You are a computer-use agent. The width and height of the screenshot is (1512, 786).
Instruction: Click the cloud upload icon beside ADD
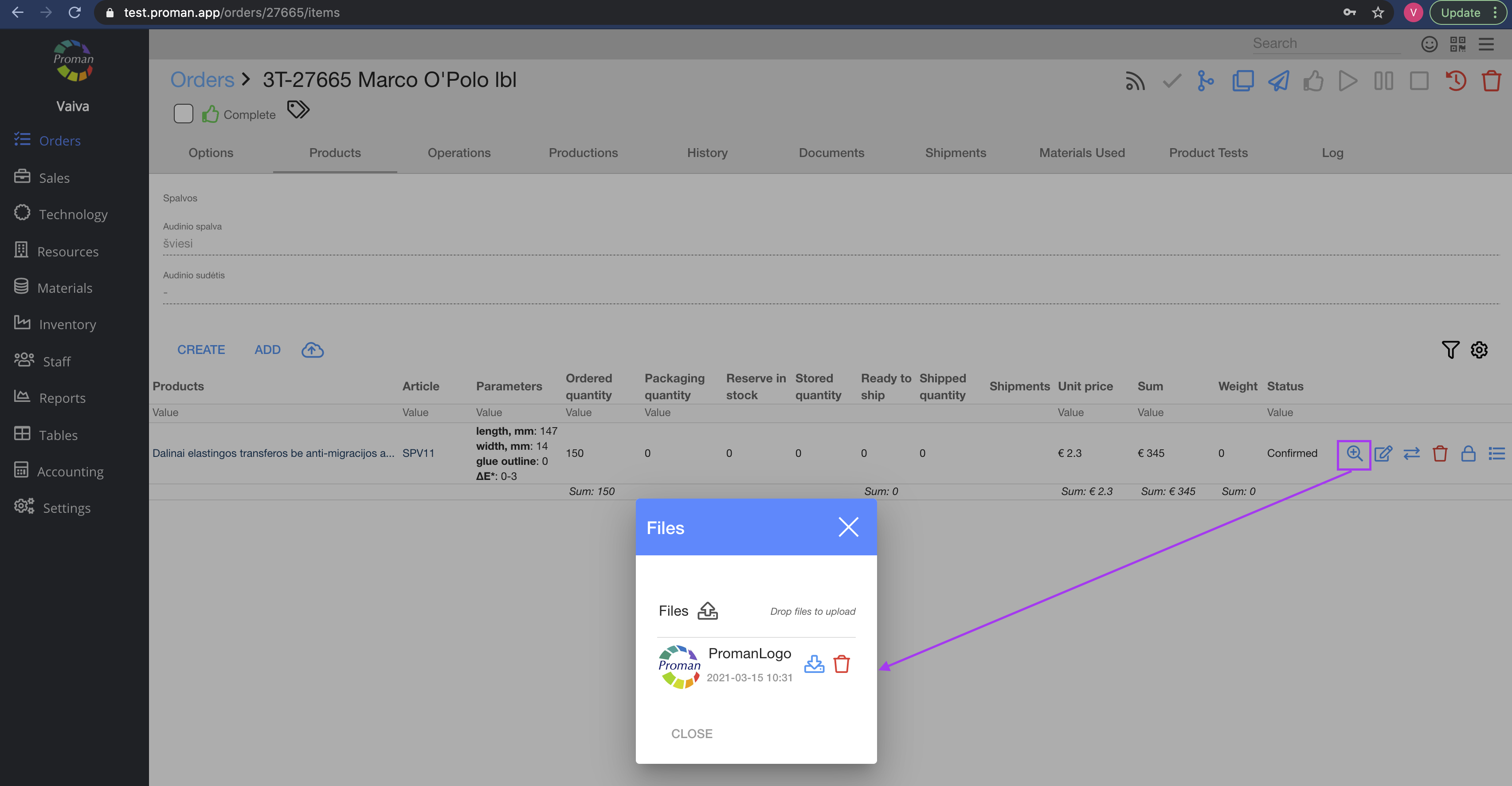[x=312, y=350]
